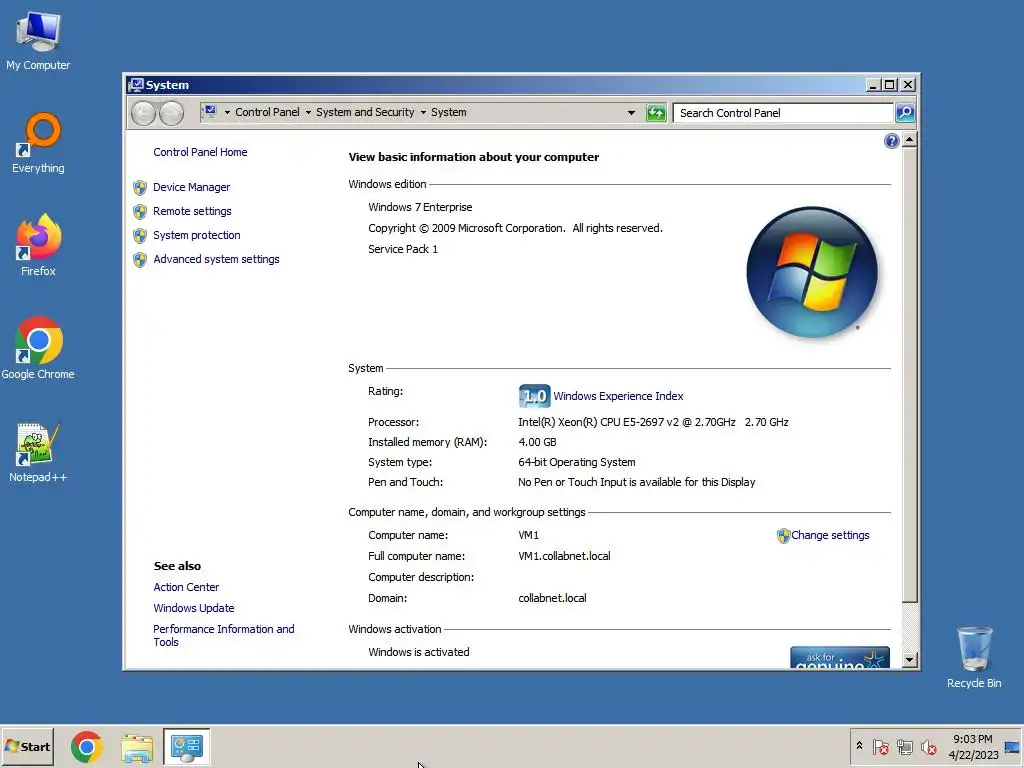Show hidden tray icons arrow

(859, 746)
